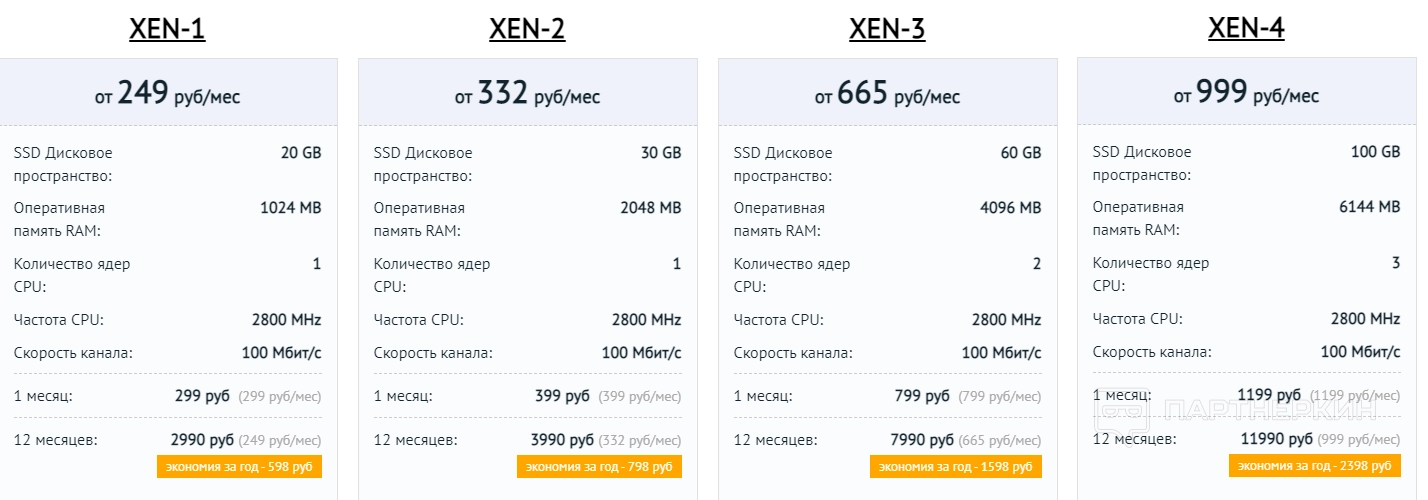Pick XEN-3 one-month price 799 руб
The image size is (1428, 500).
click(x=922, y=396)
